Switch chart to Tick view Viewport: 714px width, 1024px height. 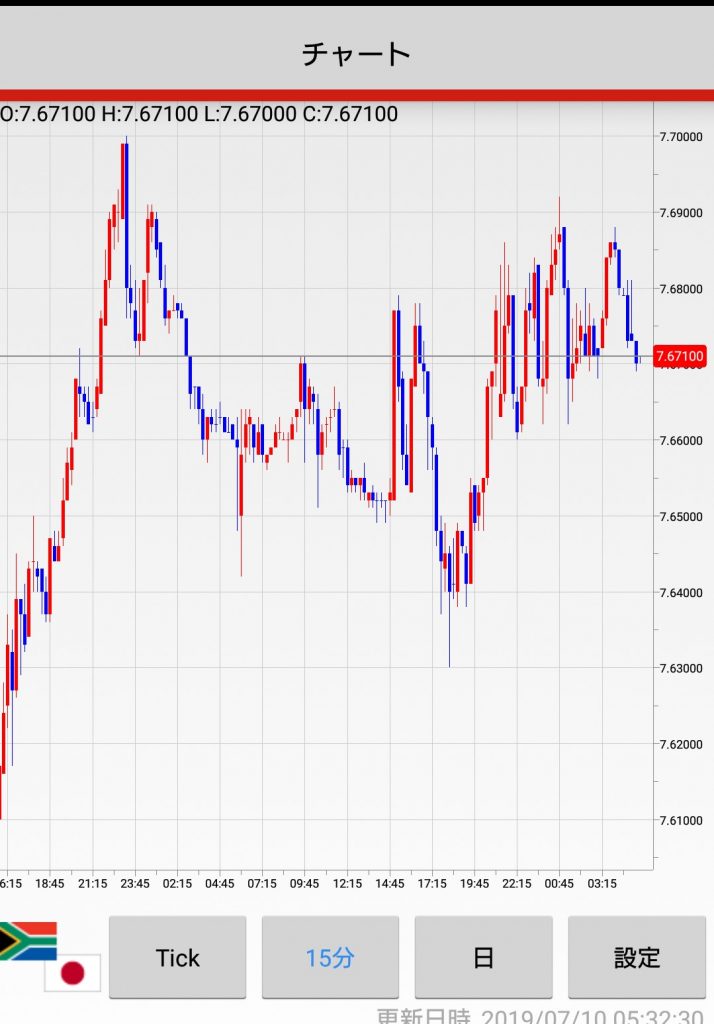click(177, 957)
